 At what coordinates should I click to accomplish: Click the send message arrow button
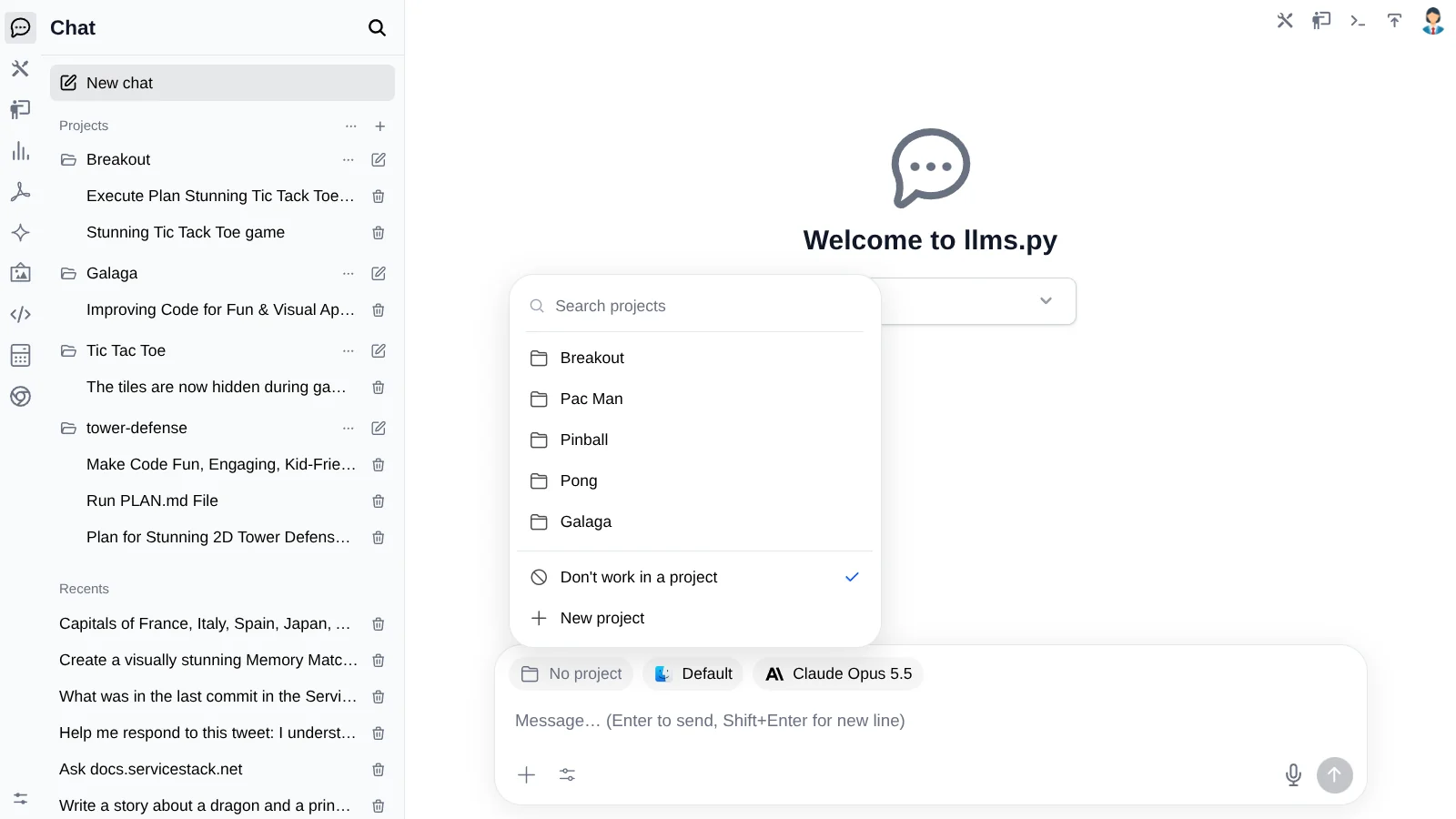coord(1334,775)
